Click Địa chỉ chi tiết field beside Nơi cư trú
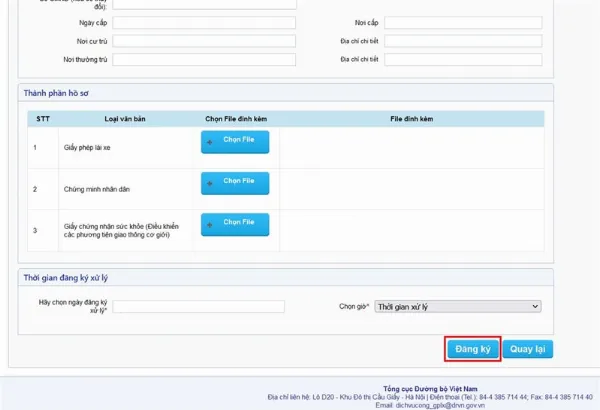The height and width of the screenshot is (410, 600). (462, 42)
